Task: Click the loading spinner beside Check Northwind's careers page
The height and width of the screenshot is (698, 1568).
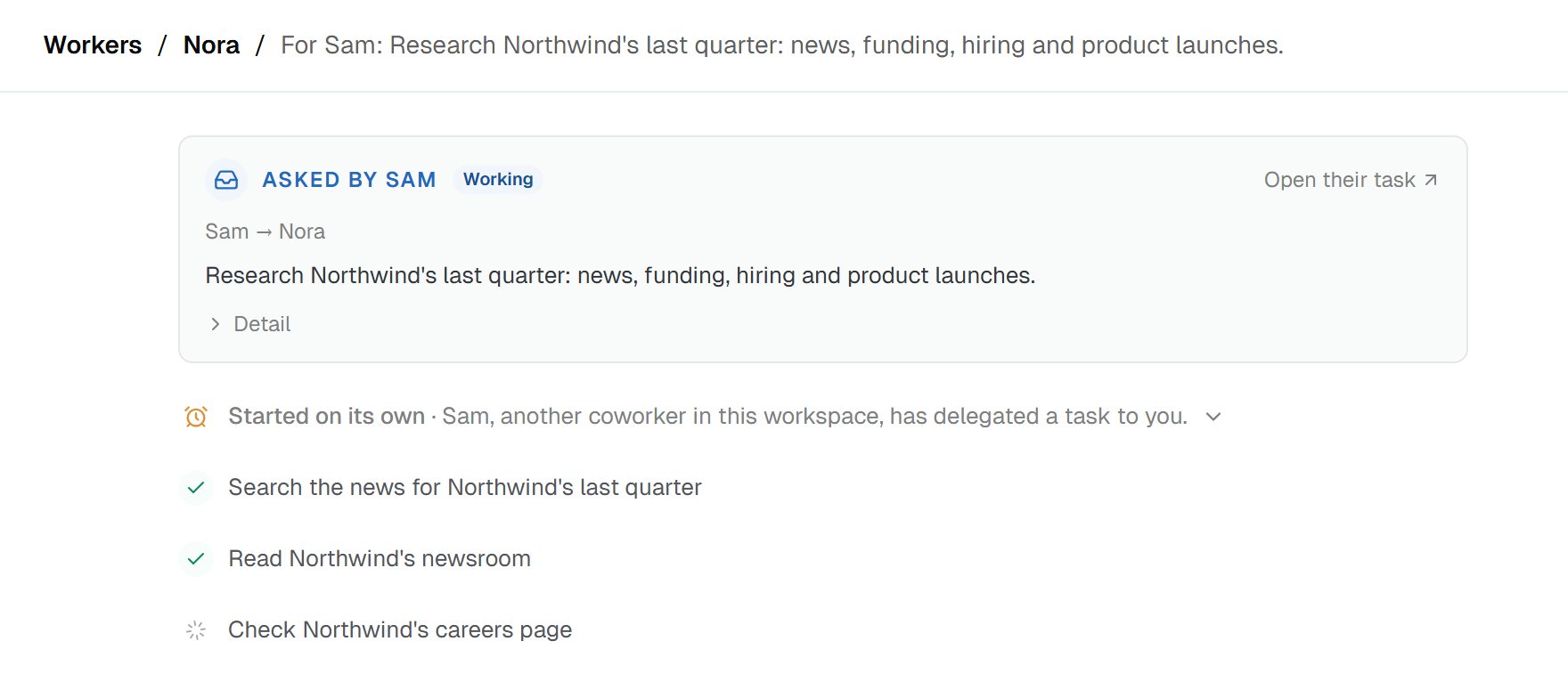Action: pyautogui.click(x=196, y=630)
